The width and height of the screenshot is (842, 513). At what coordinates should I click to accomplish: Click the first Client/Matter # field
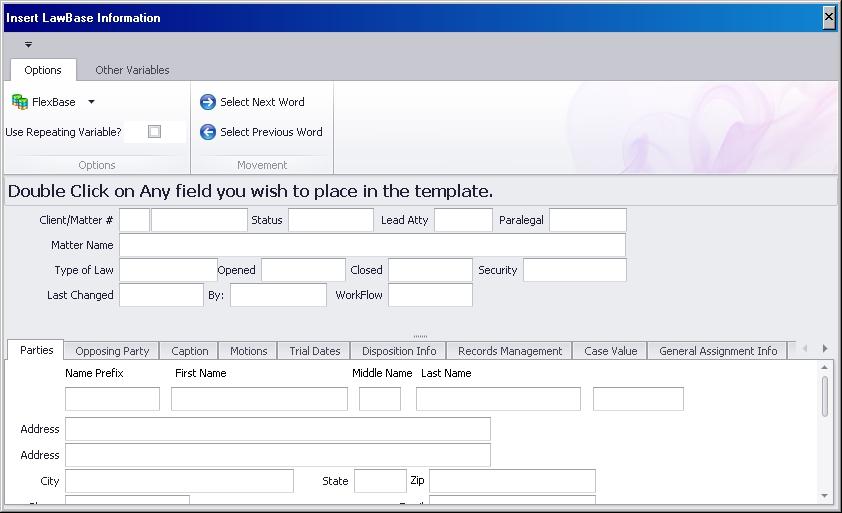click(x=134, y=220)
